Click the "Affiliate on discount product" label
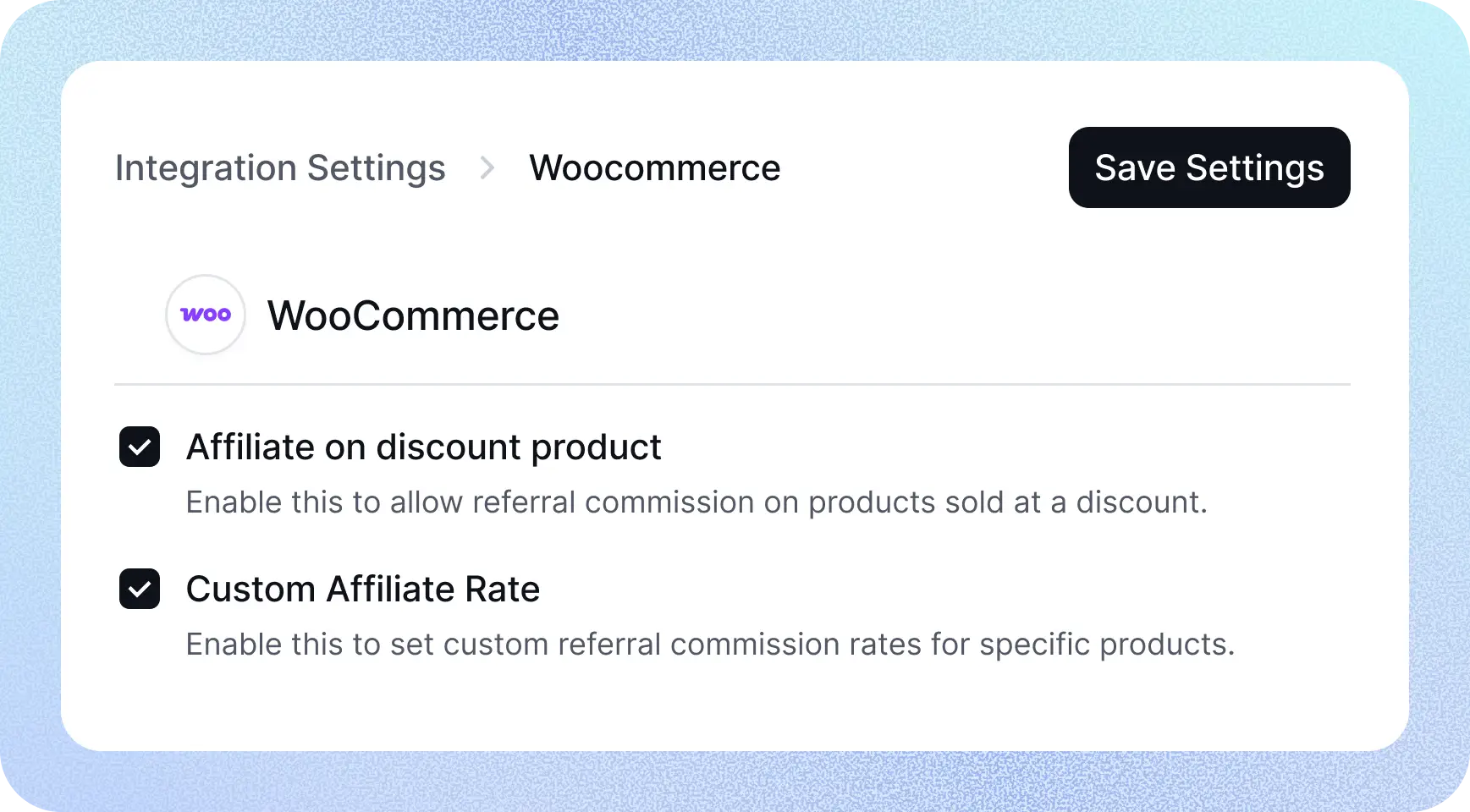Viewport: 1470px width, 812px height. point(423,447)
